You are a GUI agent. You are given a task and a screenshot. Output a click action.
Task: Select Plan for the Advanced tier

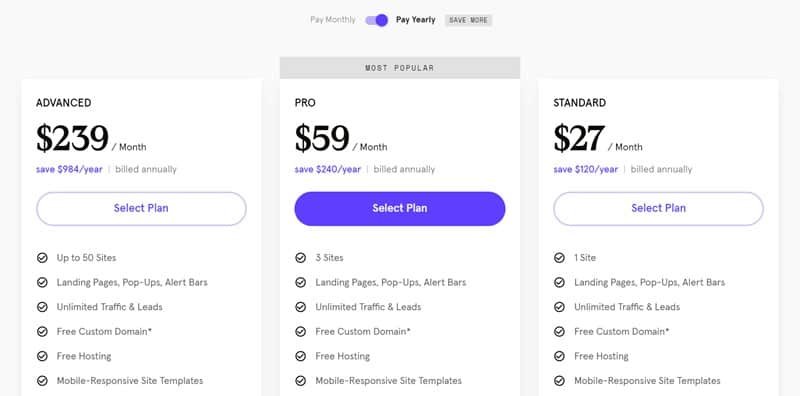[x=141, y=208]
